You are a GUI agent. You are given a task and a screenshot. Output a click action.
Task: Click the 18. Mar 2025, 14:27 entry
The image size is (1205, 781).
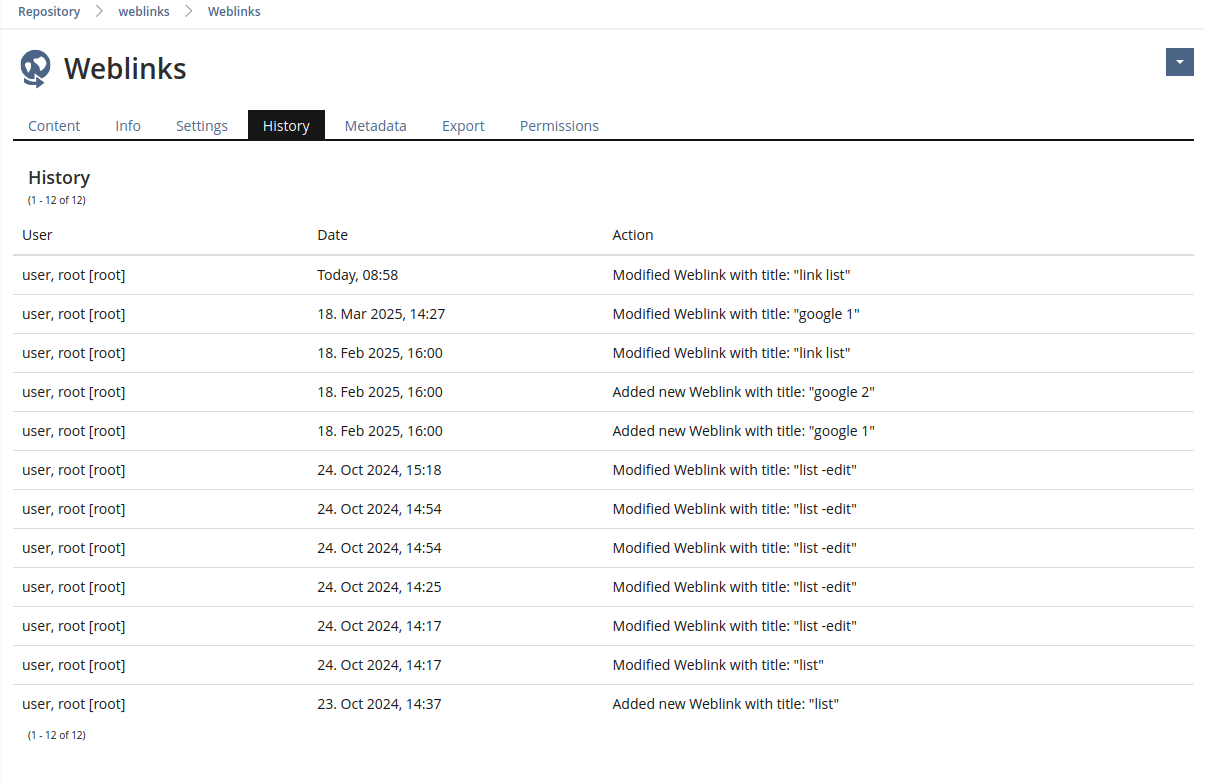pos(381,314)
